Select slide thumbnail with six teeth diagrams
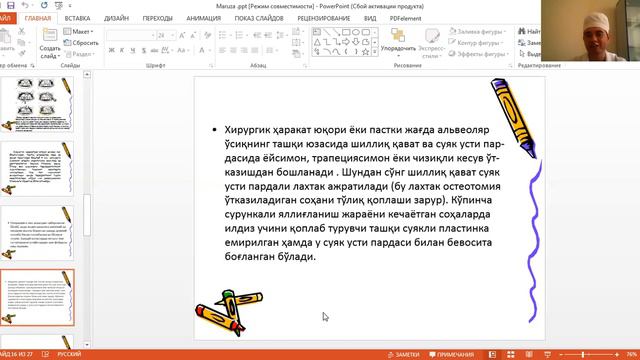This screenshot has width=640, height=360. coord(37,104)
